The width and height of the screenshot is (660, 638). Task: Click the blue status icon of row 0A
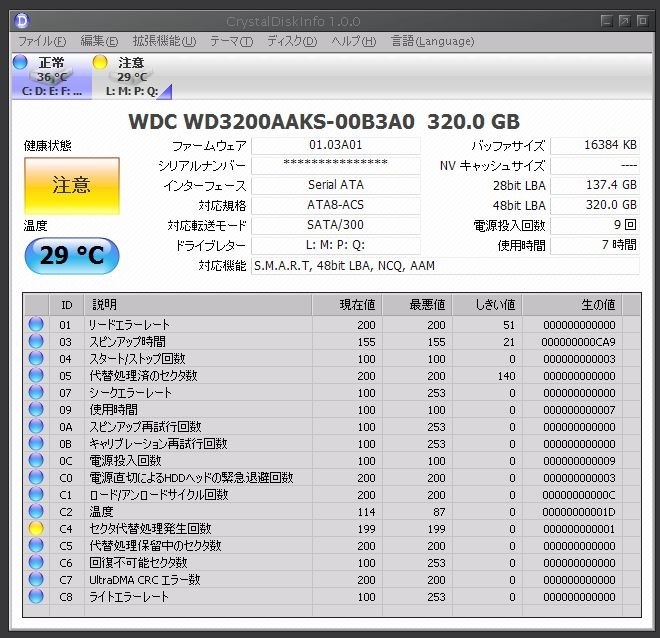36,426
